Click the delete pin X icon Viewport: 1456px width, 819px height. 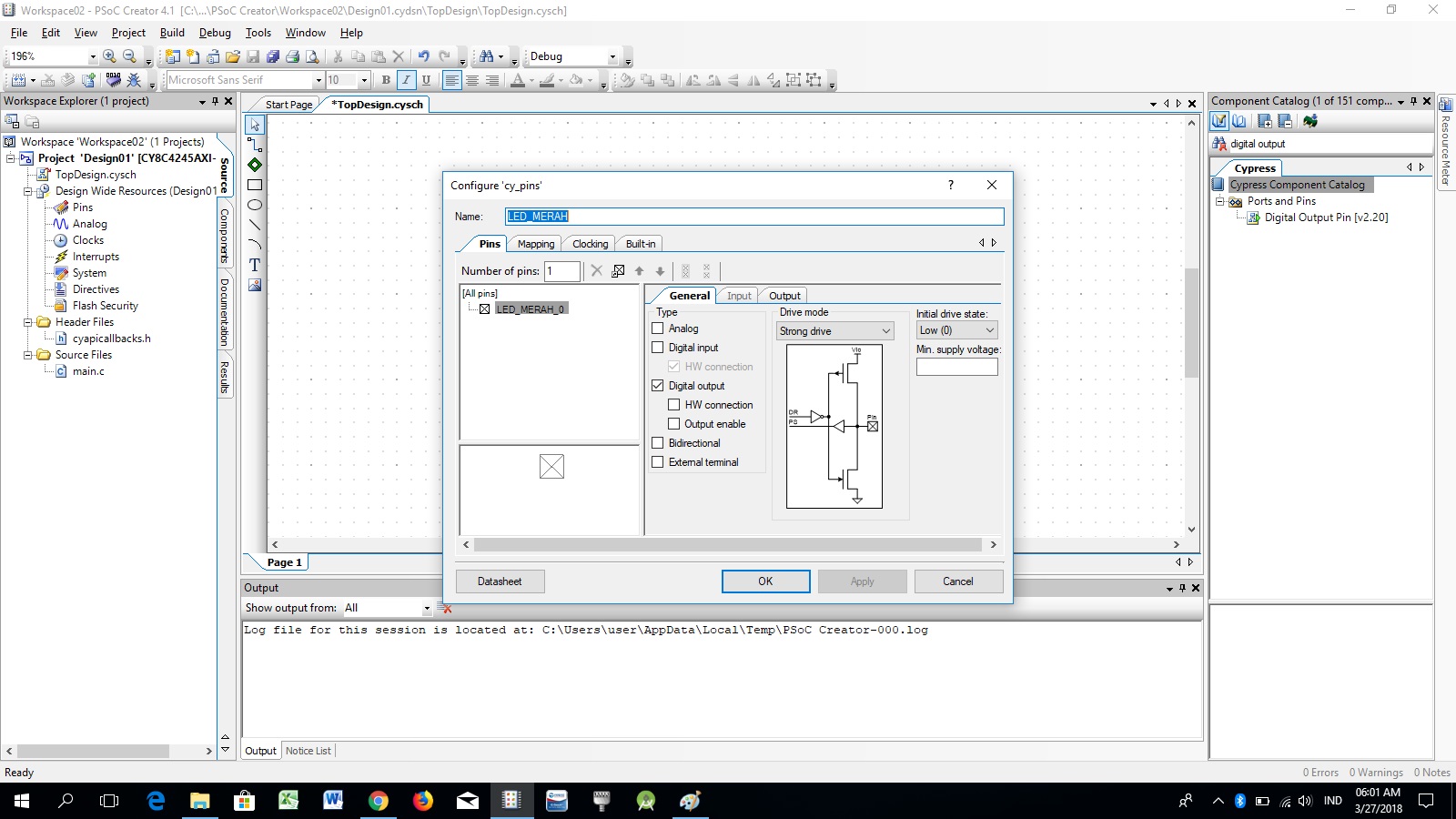click(597, 271)
